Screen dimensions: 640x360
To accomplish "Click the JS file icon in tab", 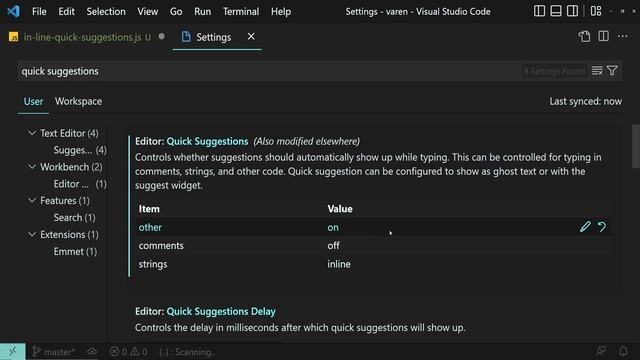I will (13, 37).
